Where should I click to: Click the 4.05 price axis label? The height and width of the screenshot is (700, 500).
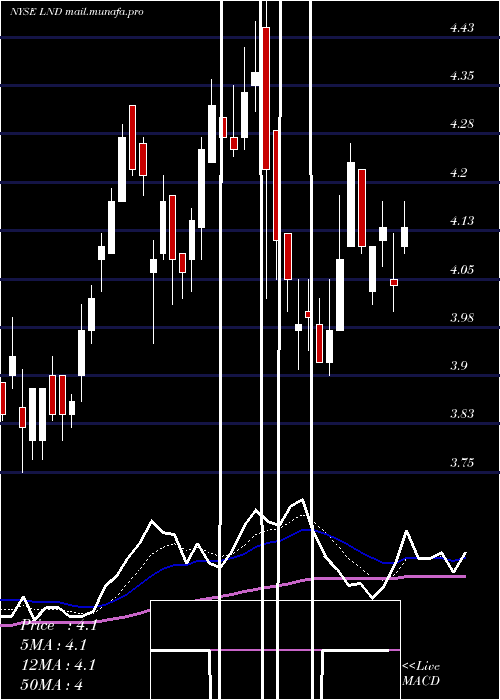pos(462,270)
